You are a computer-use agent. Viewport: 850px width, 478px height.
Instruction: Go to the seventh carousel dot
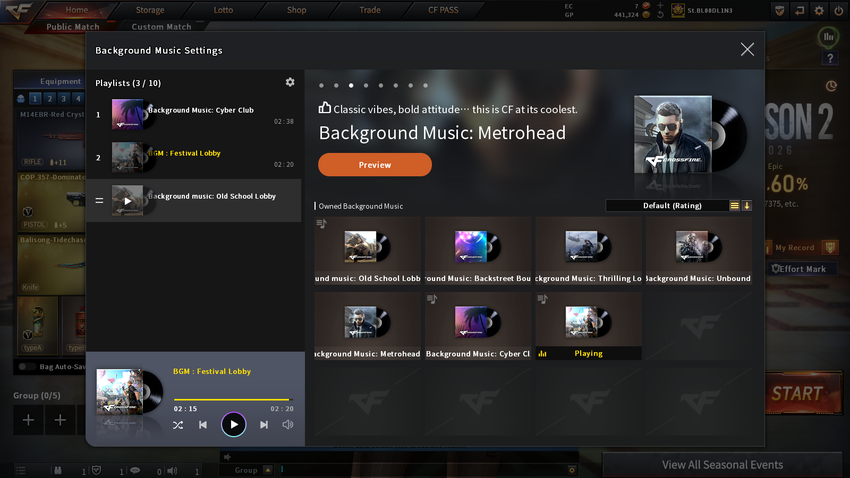click(411, 86)
